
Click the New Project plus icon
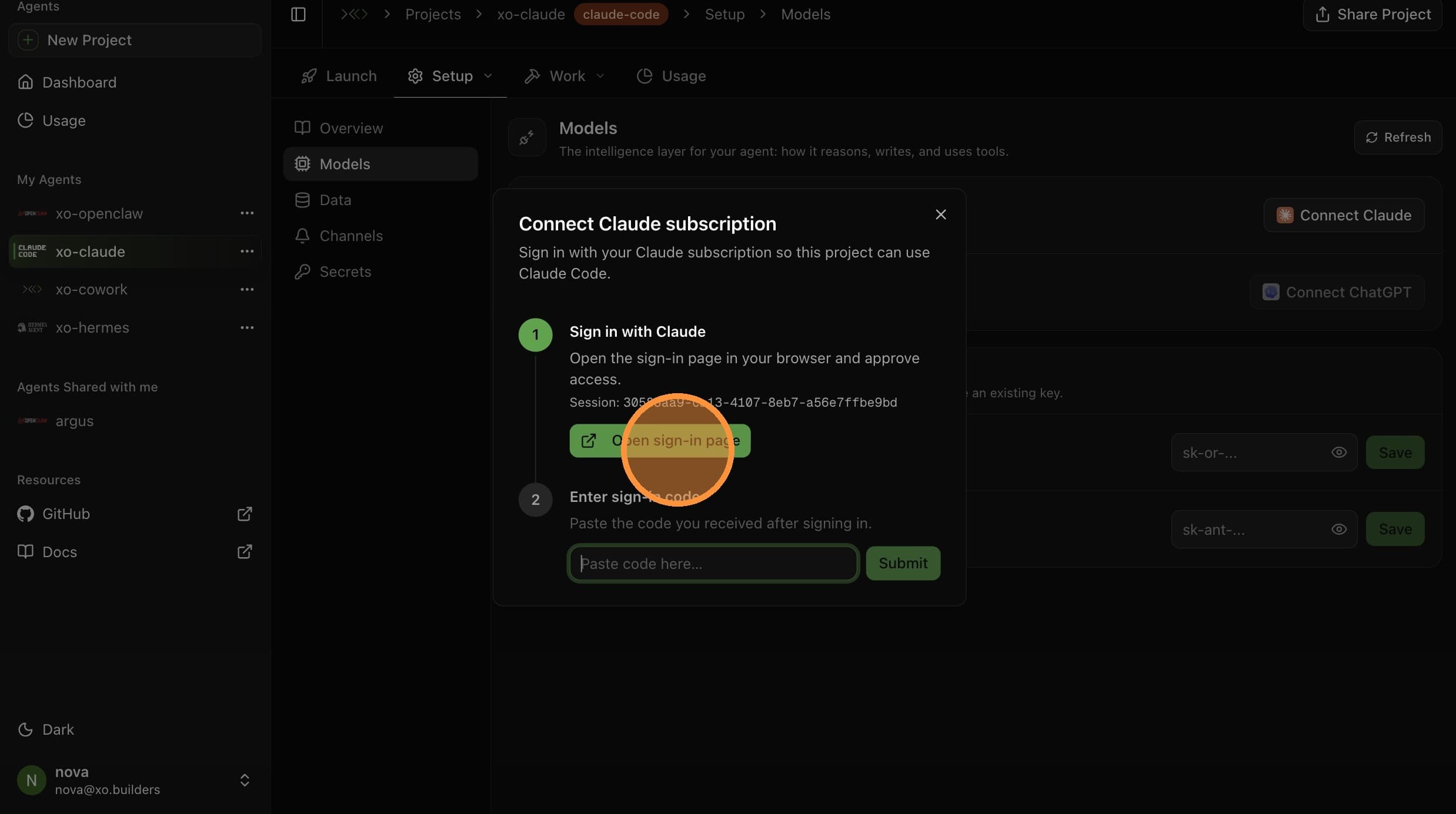[28, 40]
